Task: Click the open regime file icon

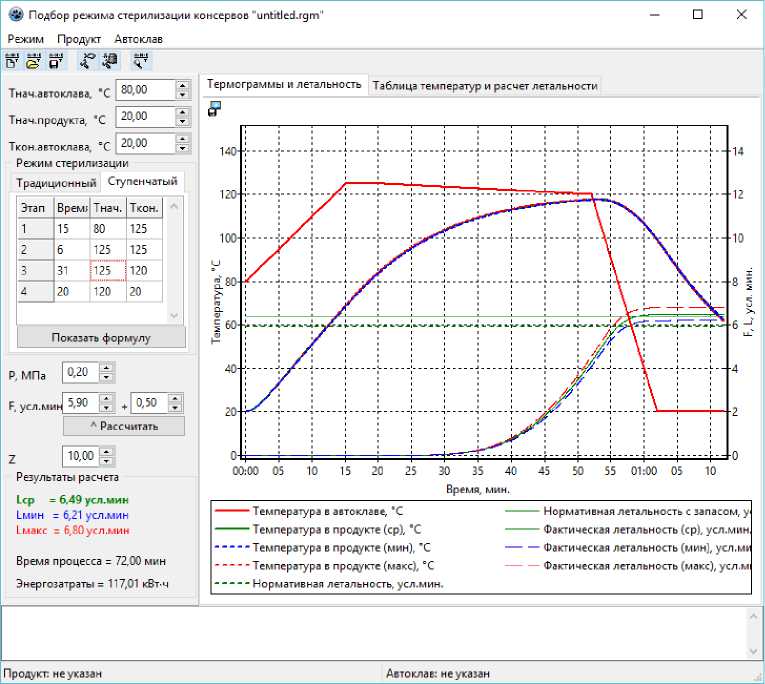Action: [33, 61]
